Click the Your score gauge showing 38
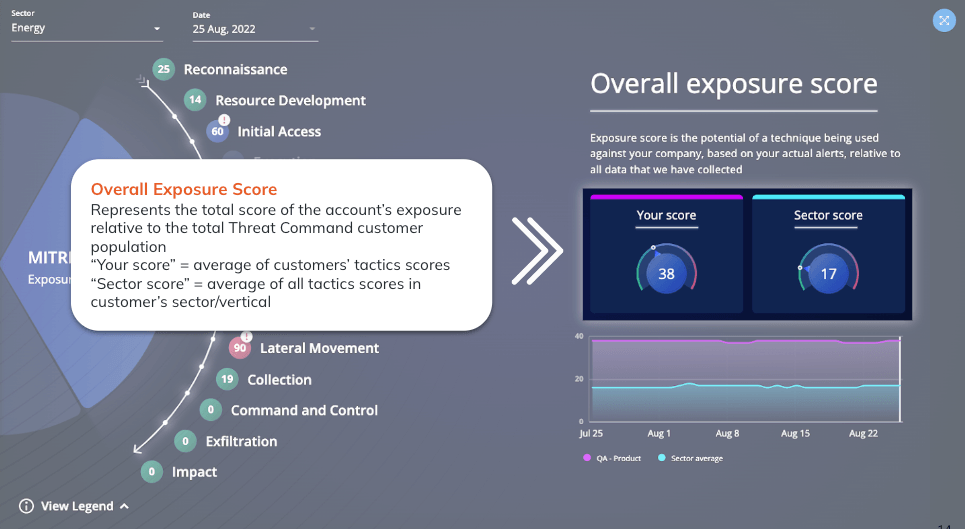Screen dimensions: 965x529 click(666, 273)
